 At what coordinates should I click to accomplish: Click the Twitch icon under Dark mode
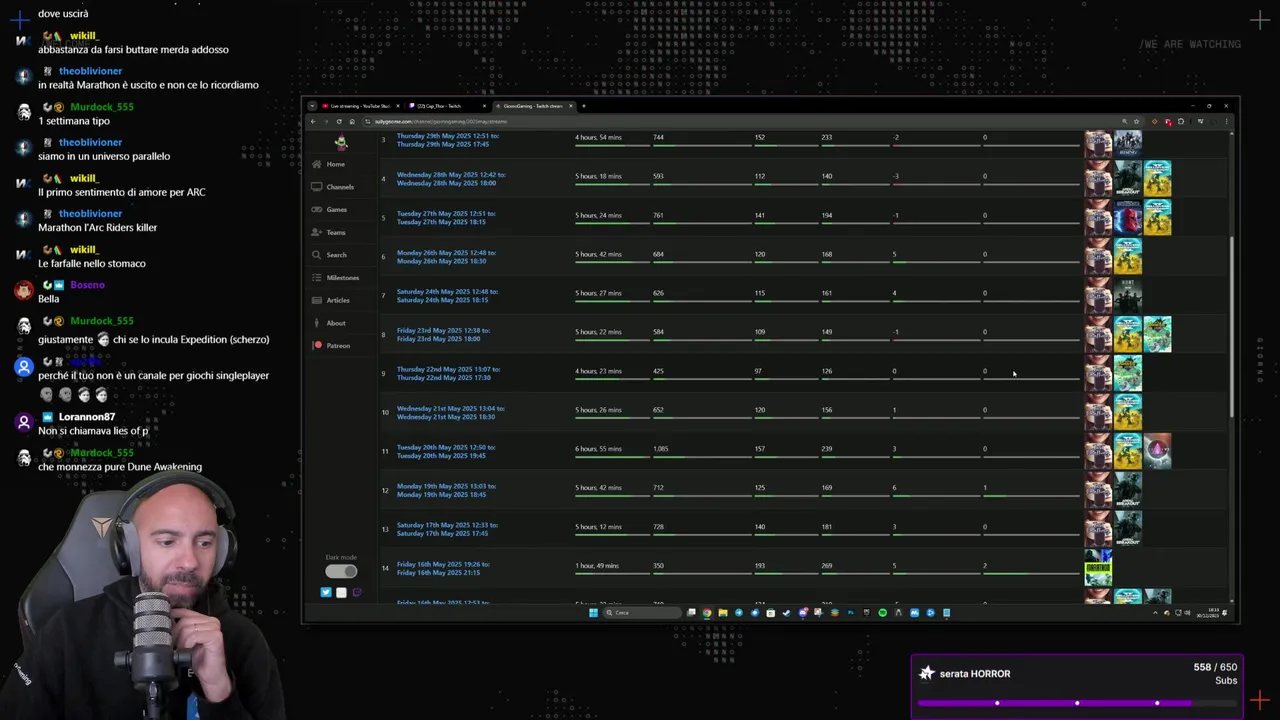click(357, 592)
